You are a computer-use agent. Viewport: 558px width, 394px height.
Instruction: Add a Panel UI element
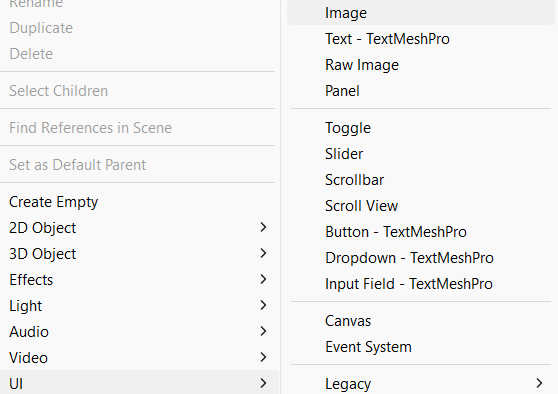(x=421, y=91)
